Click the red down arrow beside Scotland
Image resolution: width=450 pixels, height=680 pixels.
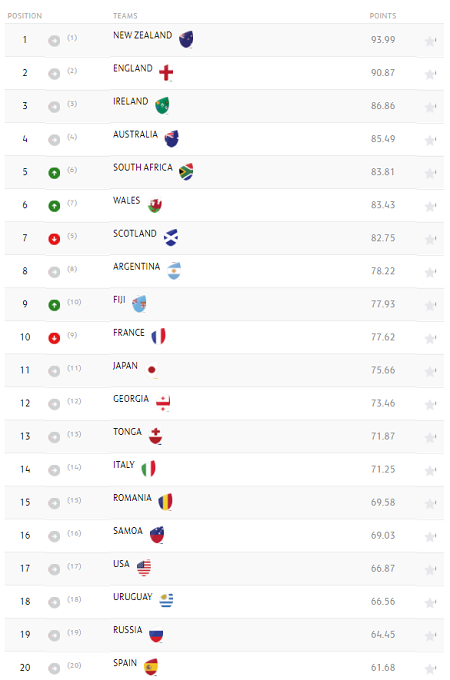(54, 239)
